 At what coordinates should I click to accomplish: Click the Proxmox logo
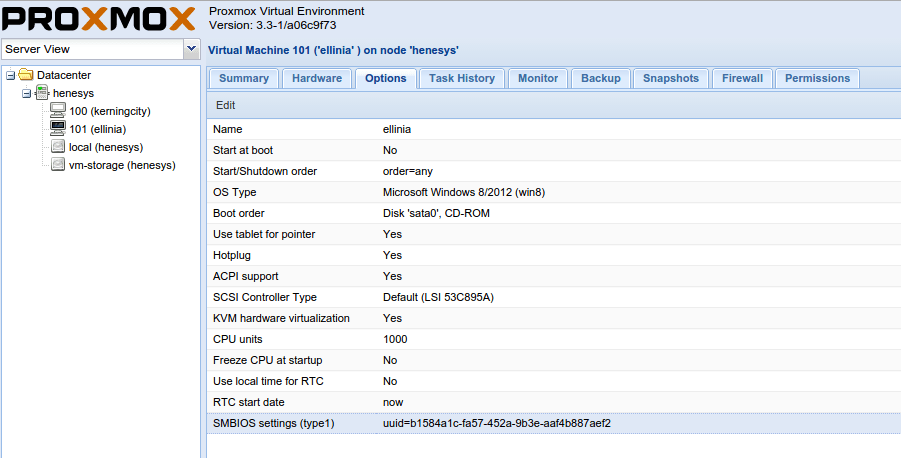click(x=99, y=19)
